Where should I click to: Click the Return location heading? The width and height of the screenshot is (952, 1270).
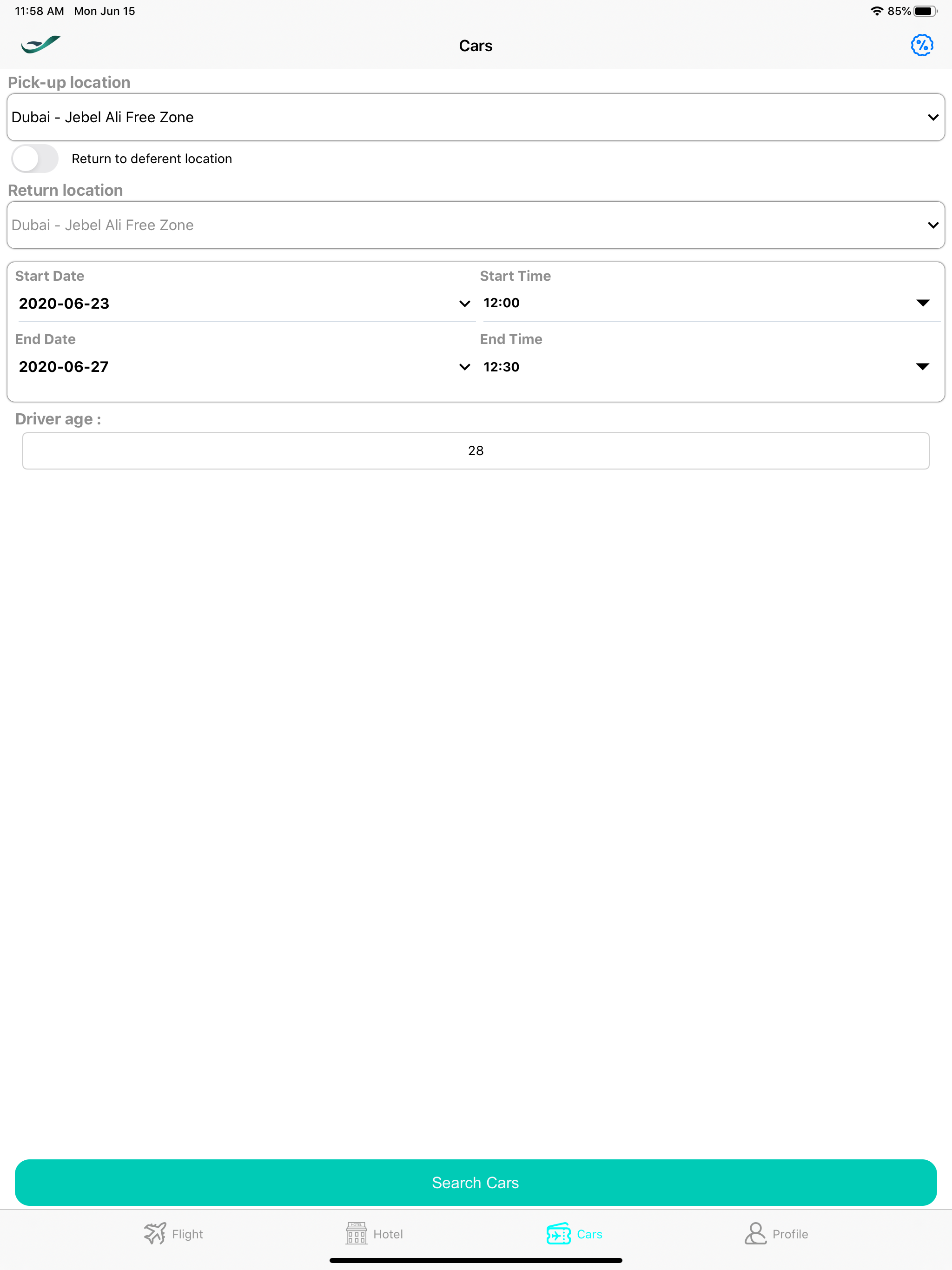pos(66,190)
